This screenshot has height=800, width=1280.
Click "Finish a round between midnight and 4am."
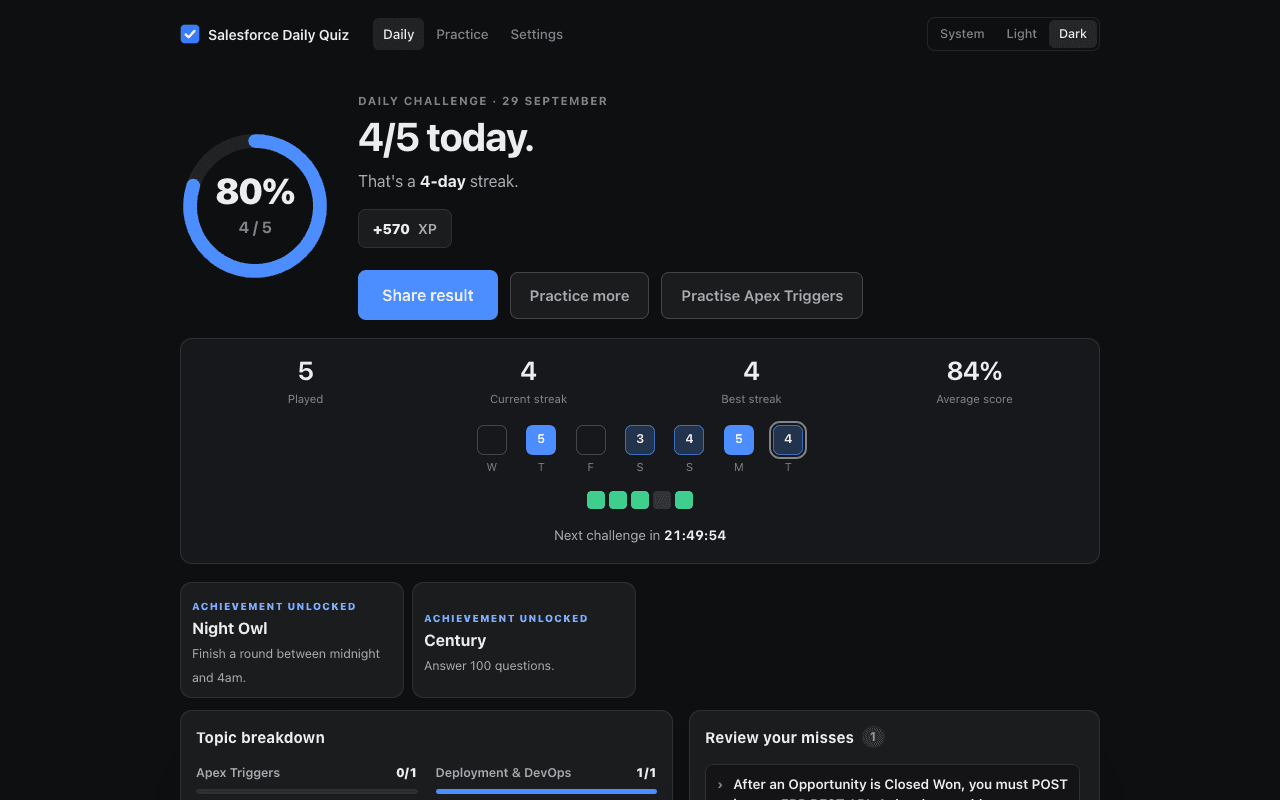[286, 665]
